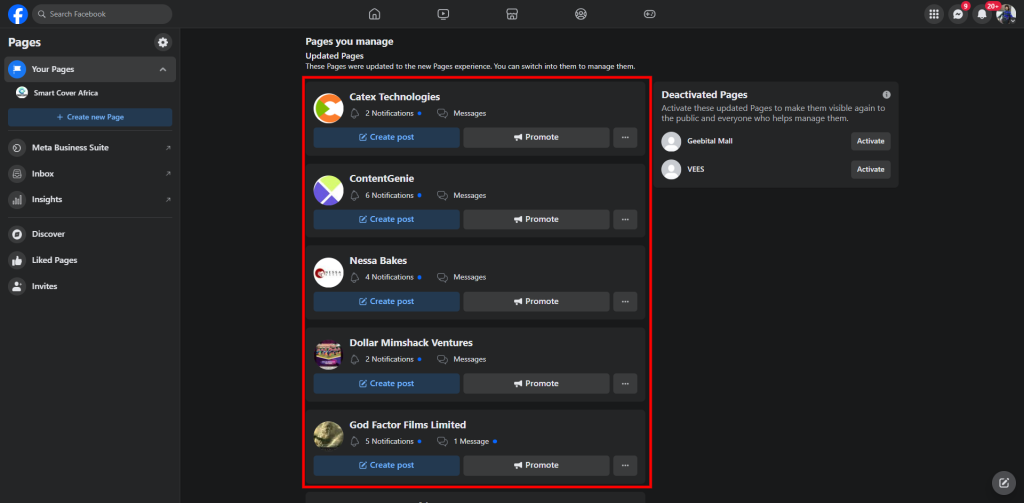The height and width of the screenshot is (503, 1024).
Task: Open Insights in the sidebar
Action: [x=90, y=199]
